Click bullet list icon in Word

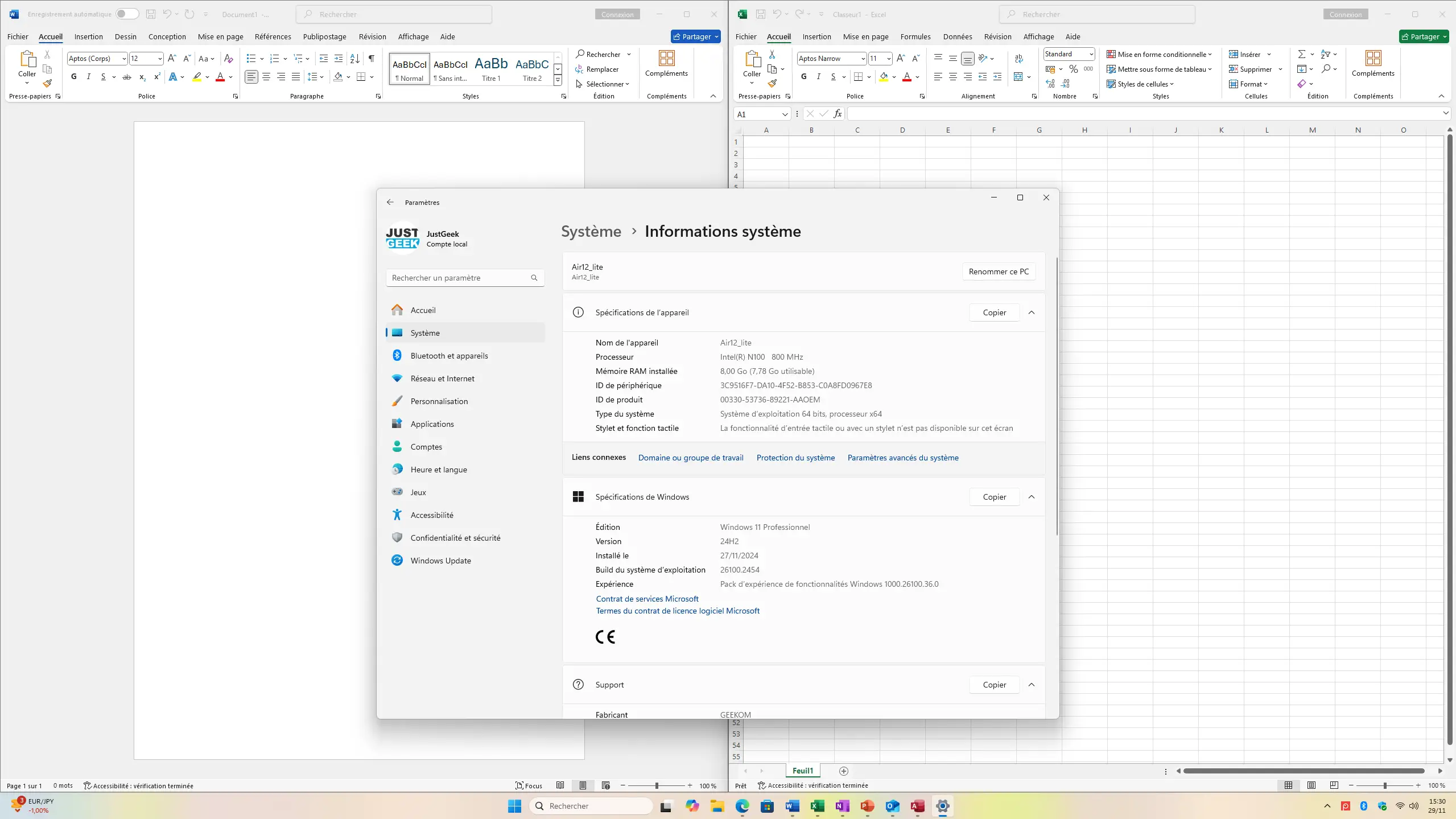pos(251,59)
